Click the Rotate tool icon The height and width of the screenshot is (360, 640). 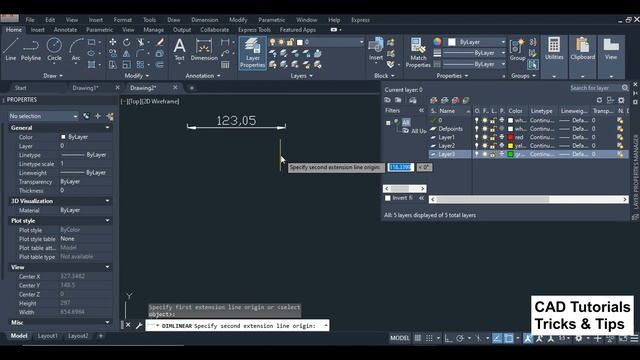[x=127, y=42]
